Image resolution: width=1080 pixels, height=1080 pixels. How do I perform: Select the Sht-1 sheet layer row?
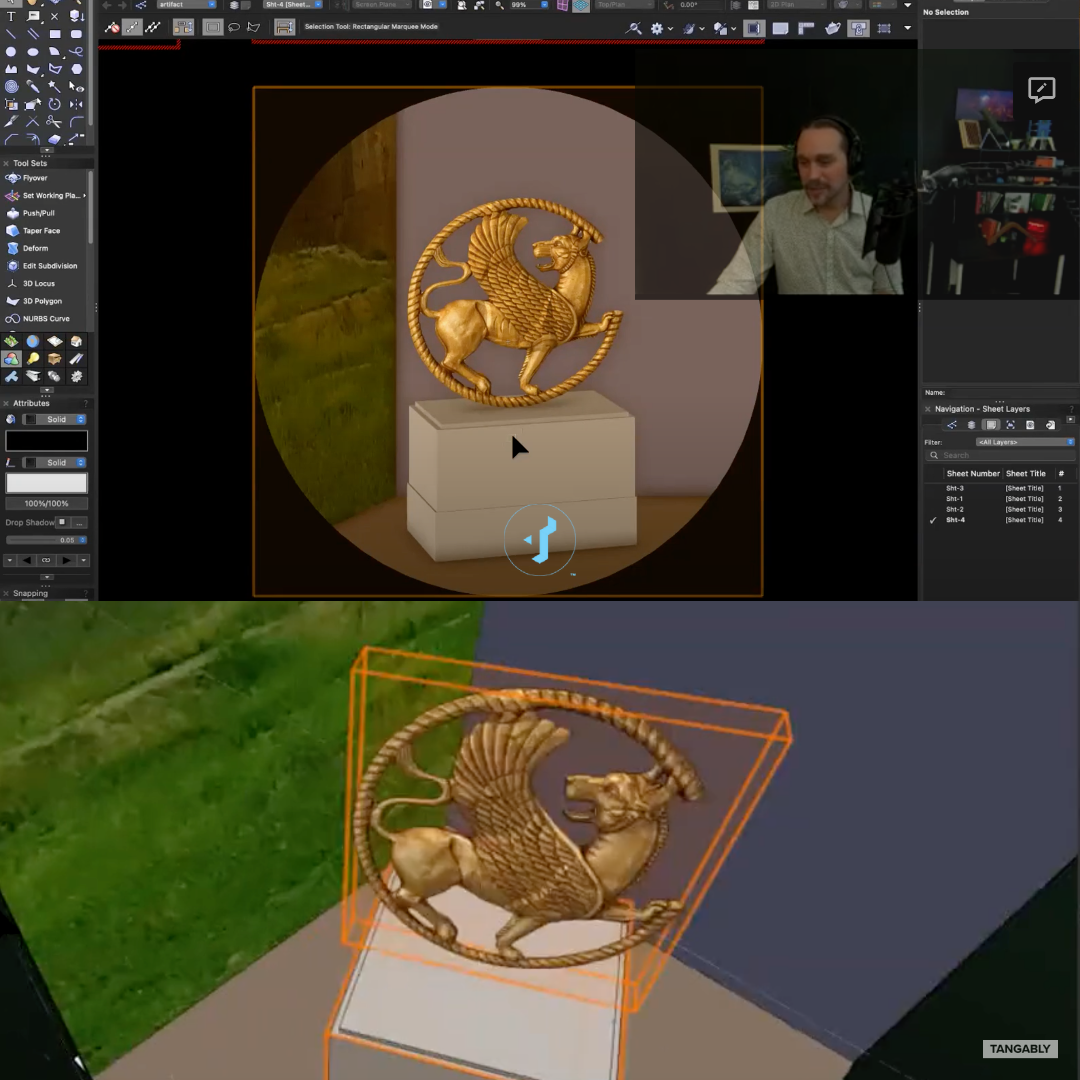tap(999, 499)
